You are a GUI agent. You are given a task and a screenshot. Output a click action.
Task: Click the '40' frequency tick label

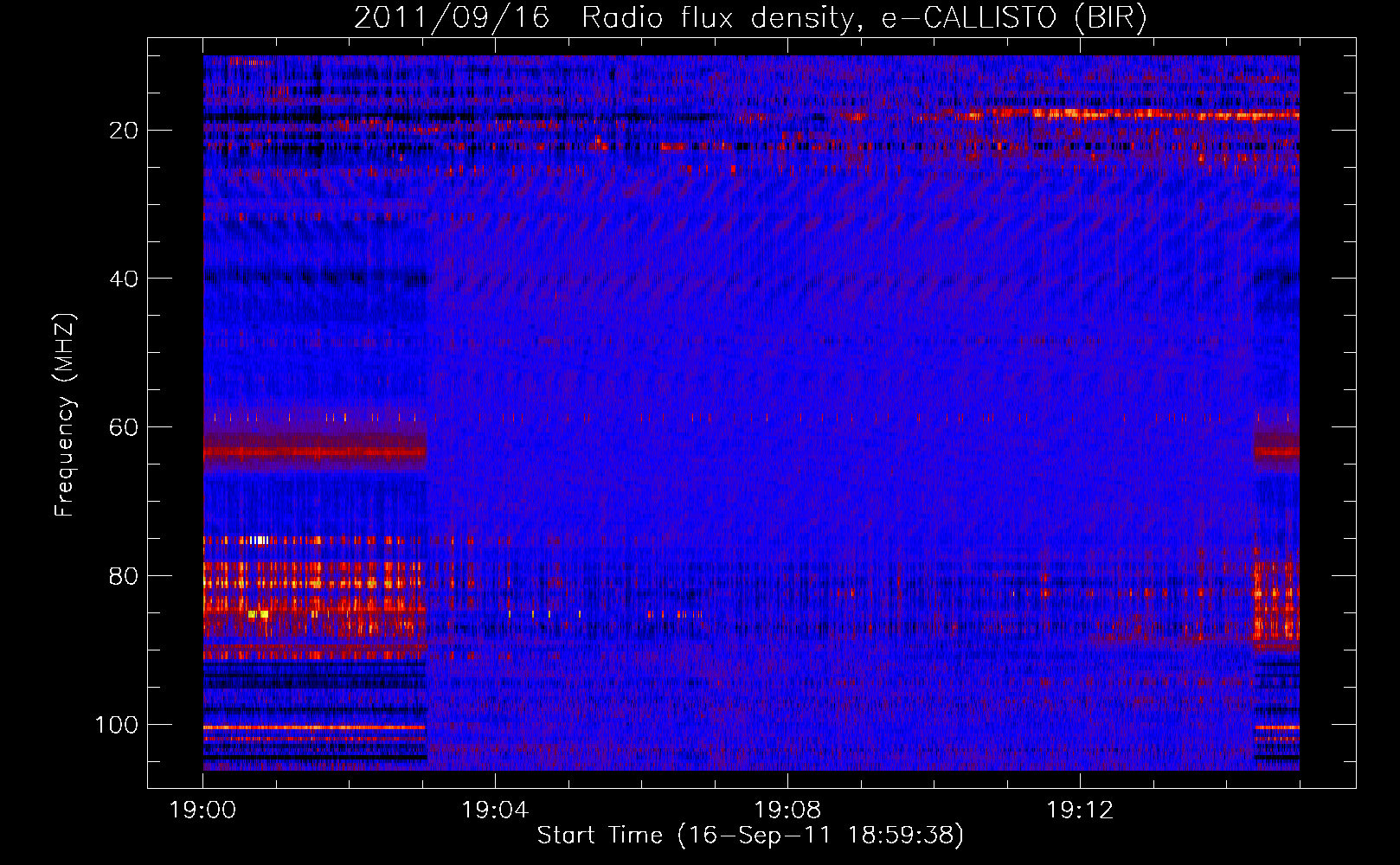pyautogui.click(x=124, y=279)
